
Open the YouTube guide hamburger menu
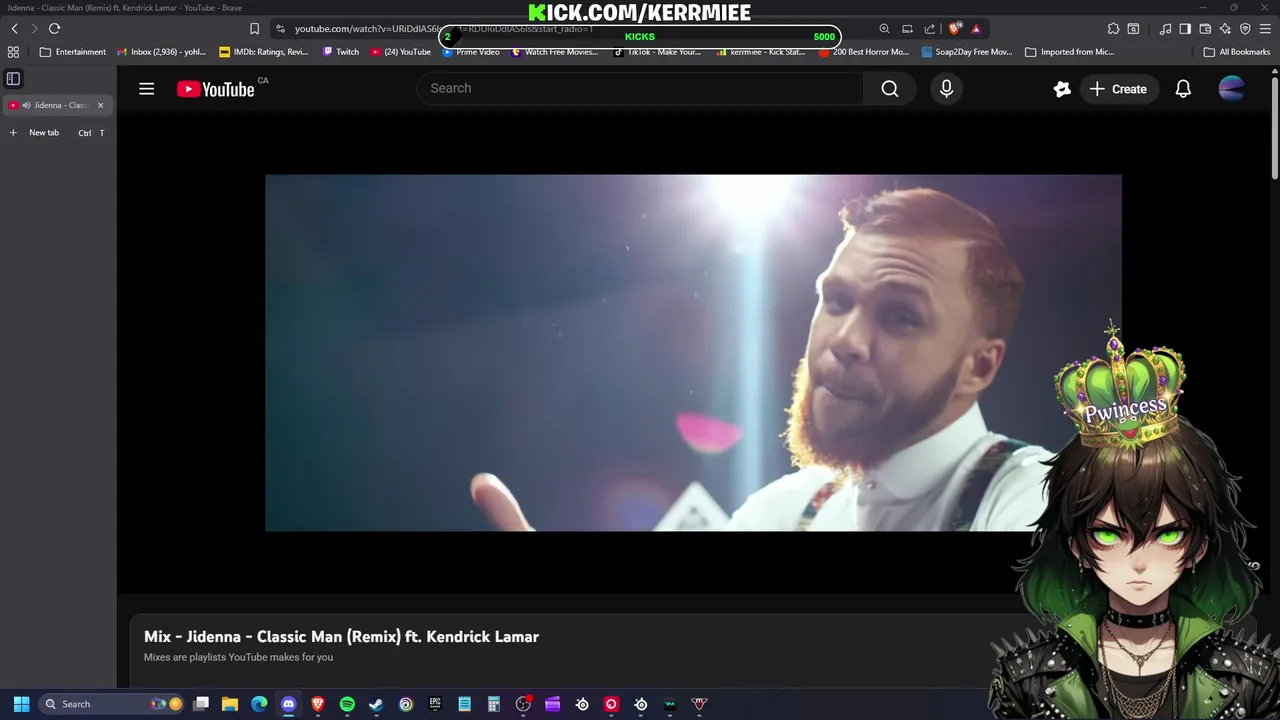(x=146, y=89)
